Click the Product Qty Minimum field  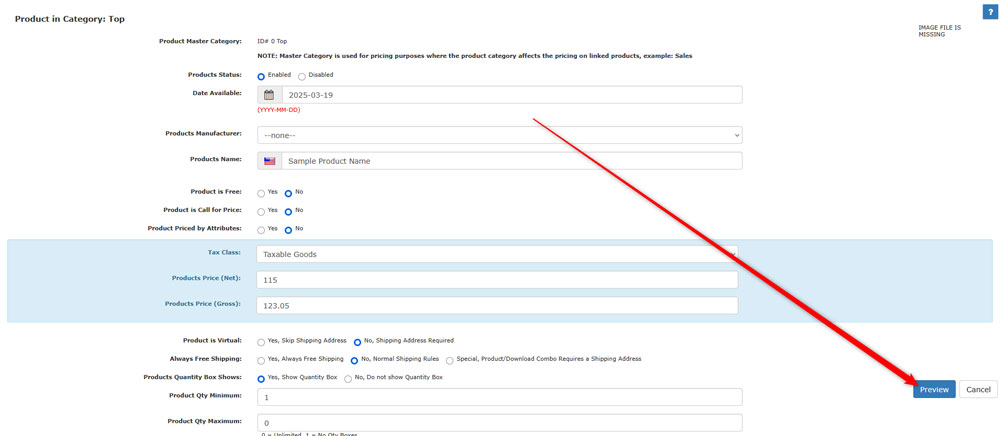(499, 397)
